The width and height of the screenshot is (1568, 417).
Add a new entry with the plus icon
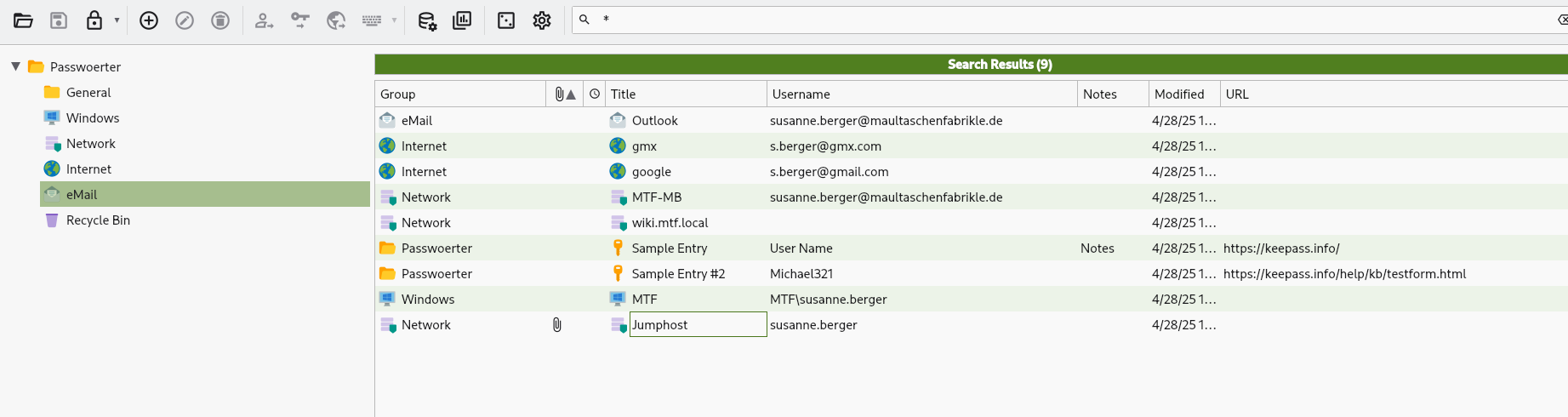(149, 20)
